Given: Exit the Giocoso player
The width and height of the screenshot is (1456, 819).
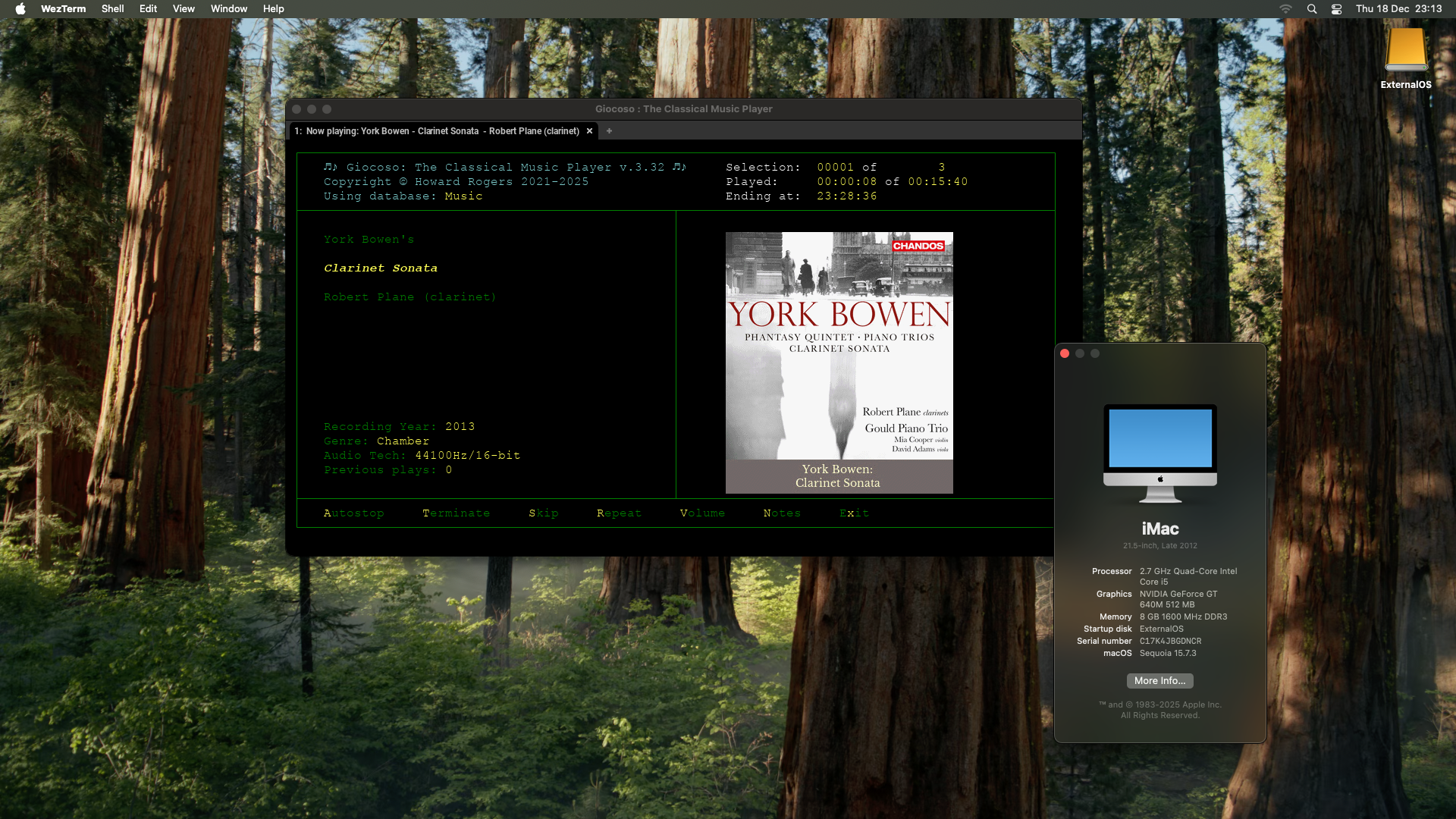Looking at the screenshot, I should pyautogui.click(x=855, y=513).
